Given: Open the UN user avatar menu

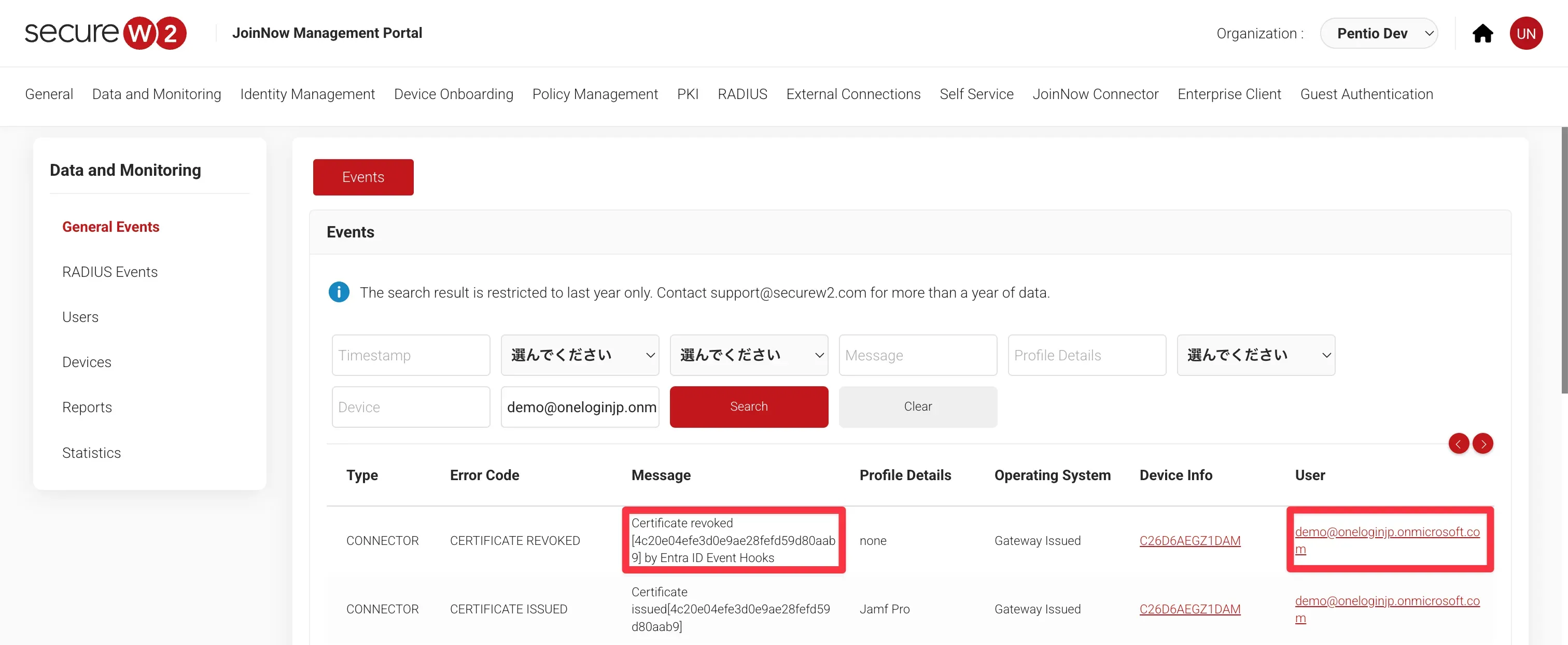Looking at the screenshot, I should pyautogui.click(x=1525, y=34).
